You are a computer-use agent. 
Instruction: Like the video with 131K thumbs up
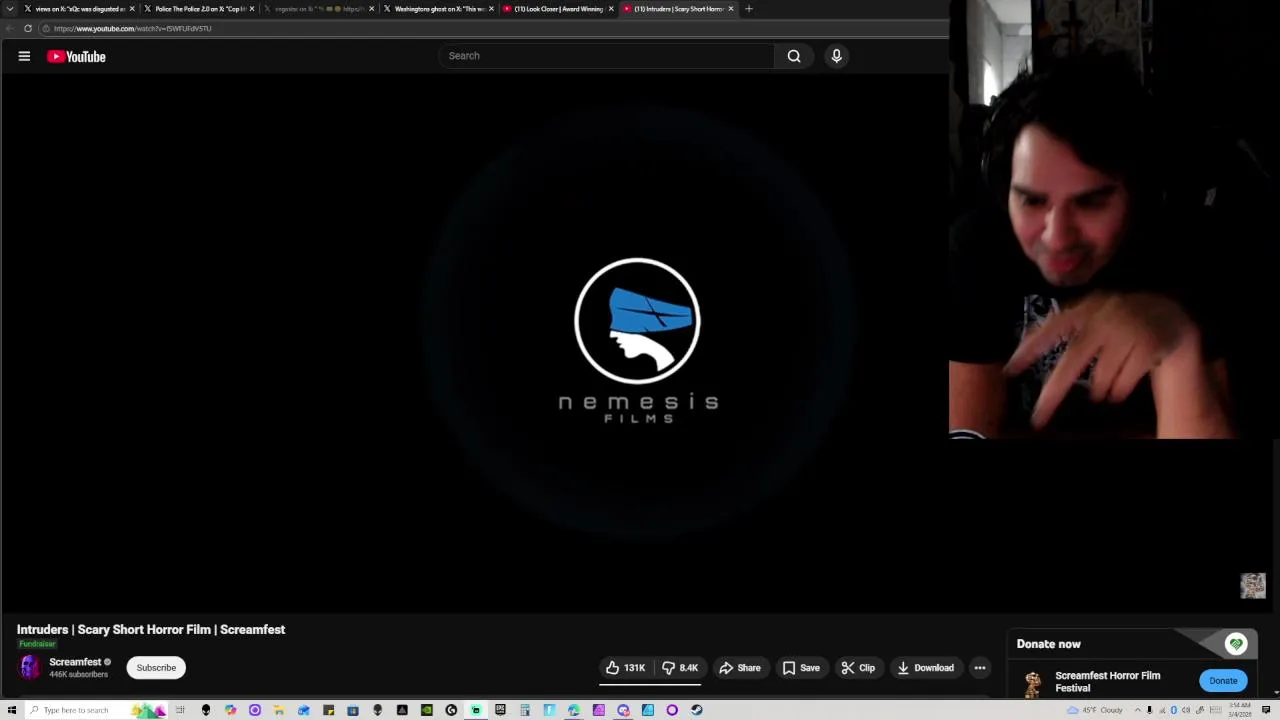coord(625,668)
